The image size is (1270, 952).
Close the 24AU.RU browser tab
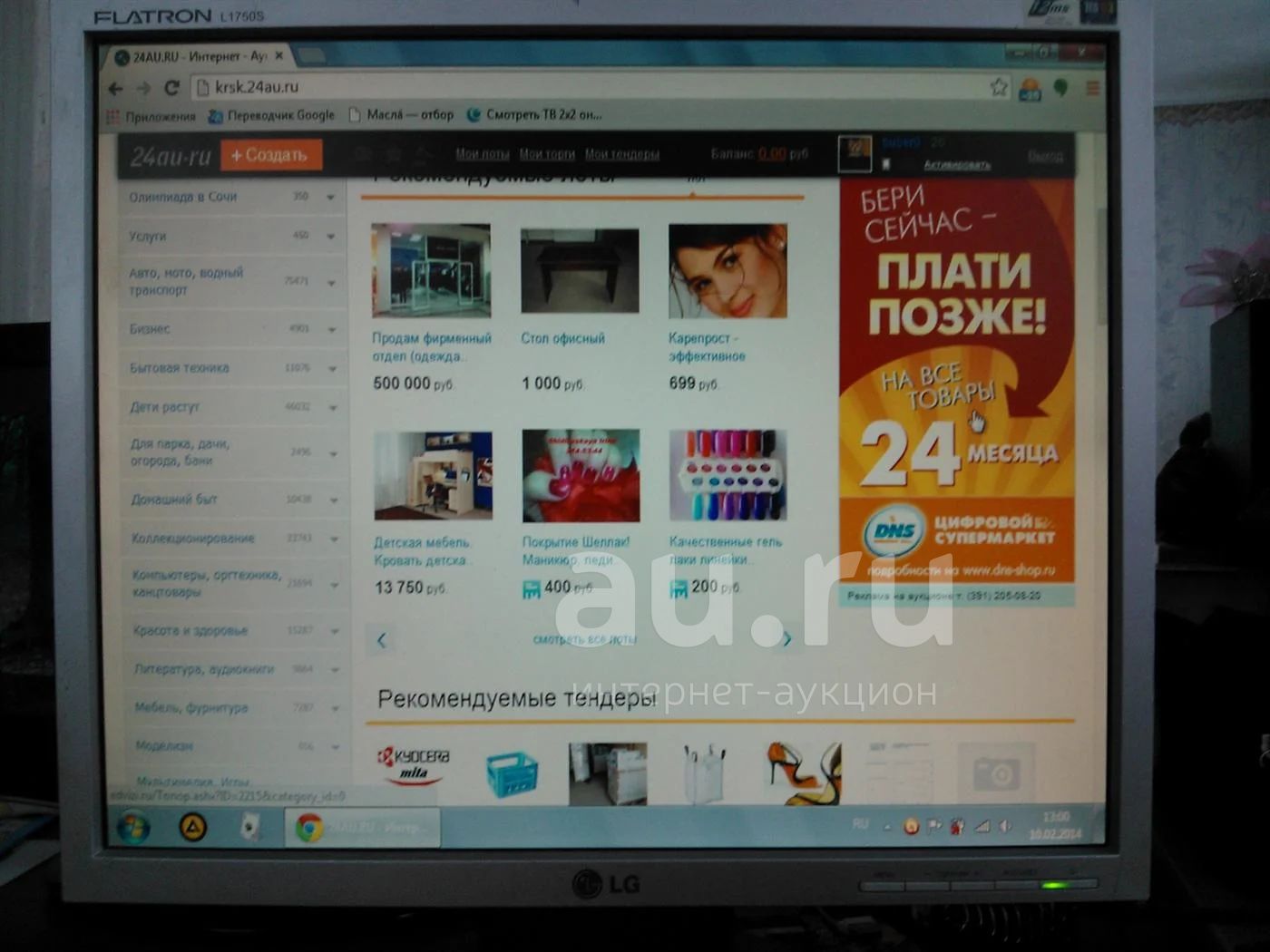pyautogui.click(x=279, y=56)
